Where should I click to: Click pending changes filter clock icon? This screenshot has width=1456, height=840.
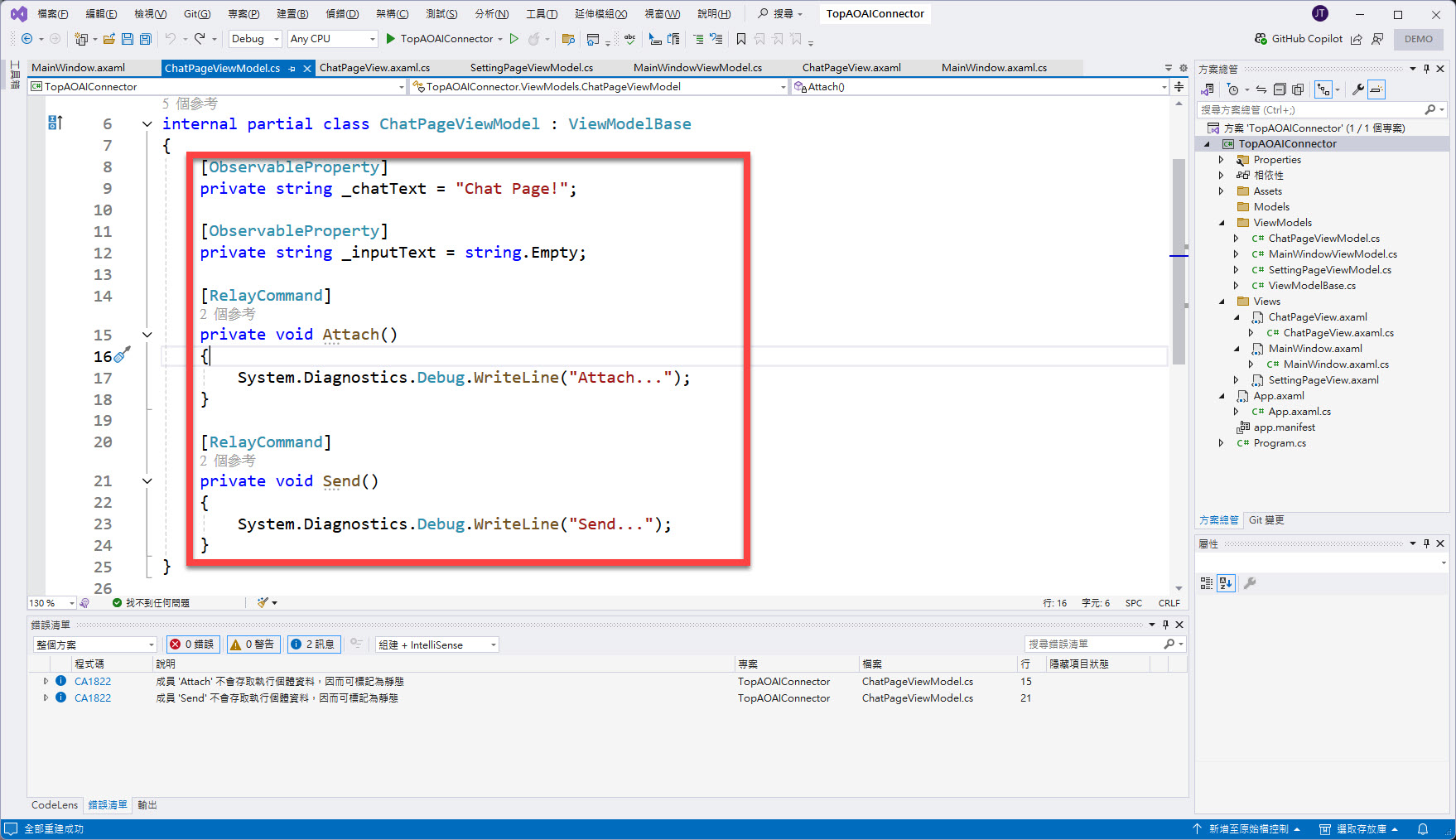coord(1233,89)
